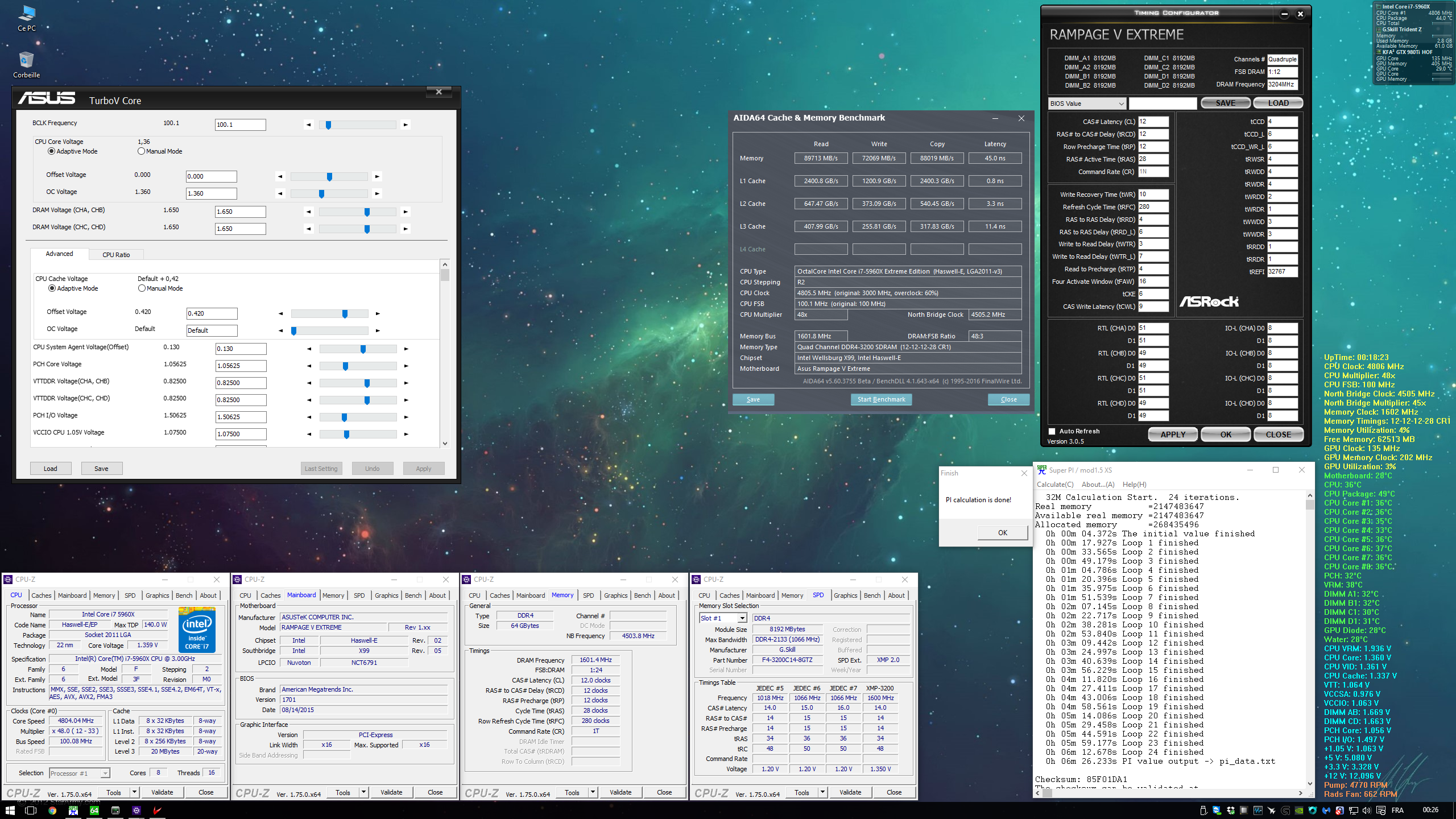
Task: Open the Corbeille recycle bin icon
Action: 26,64
